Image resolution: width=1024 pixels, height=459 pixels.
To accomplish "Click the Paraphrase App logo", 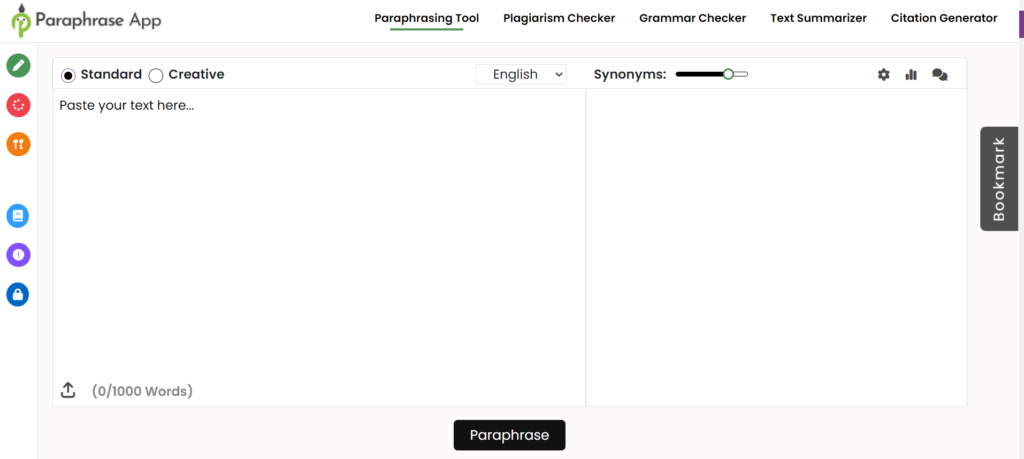I will click(x=86, y=20).
